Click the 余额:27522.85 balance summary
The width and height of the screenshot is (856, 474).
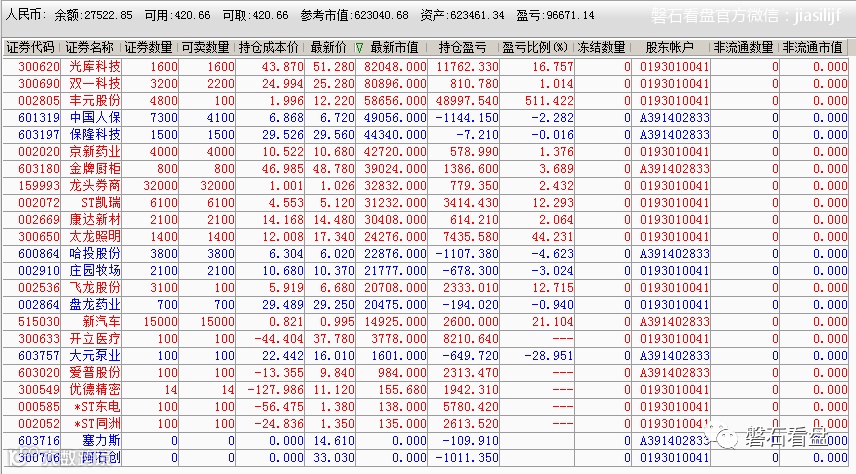[93, 15]
